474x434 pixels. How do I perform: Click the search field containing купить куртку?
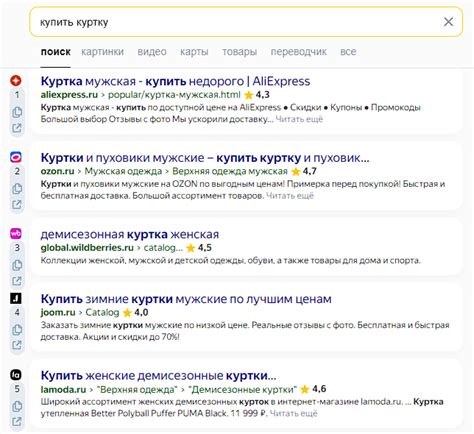click(x=246, y=22)
